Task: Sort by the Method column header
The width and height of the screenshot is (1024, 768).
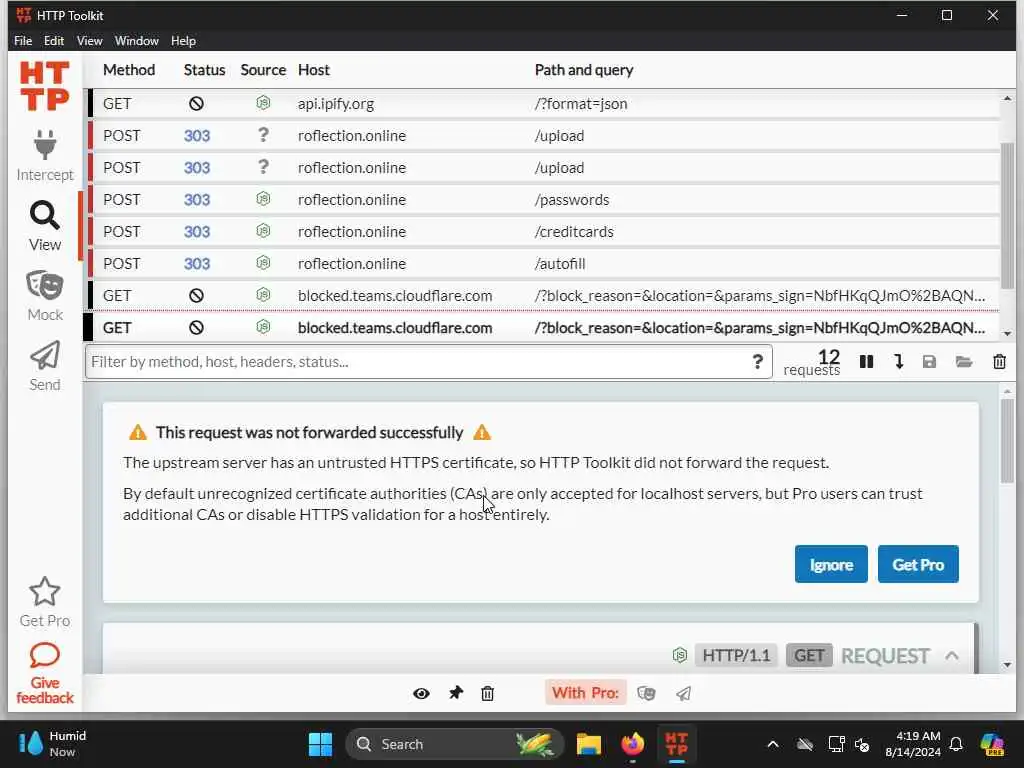Action: click(x=129, y=70)
